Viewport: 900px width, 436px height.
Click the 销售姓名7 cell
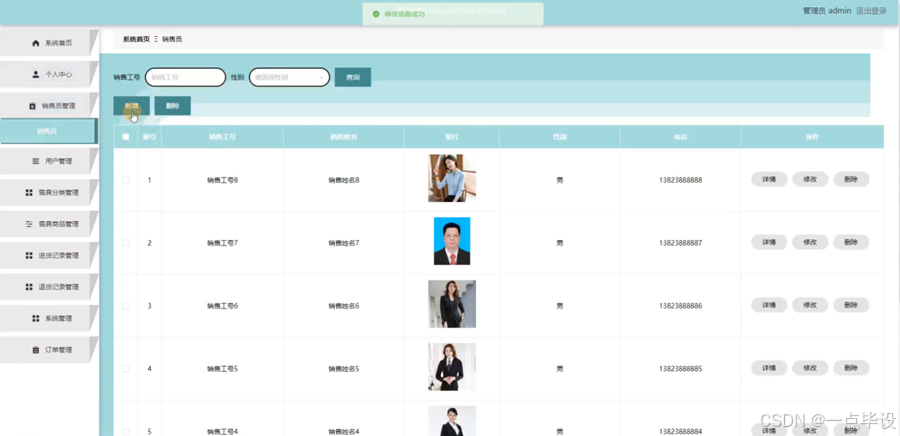click(x=344, y=243)
